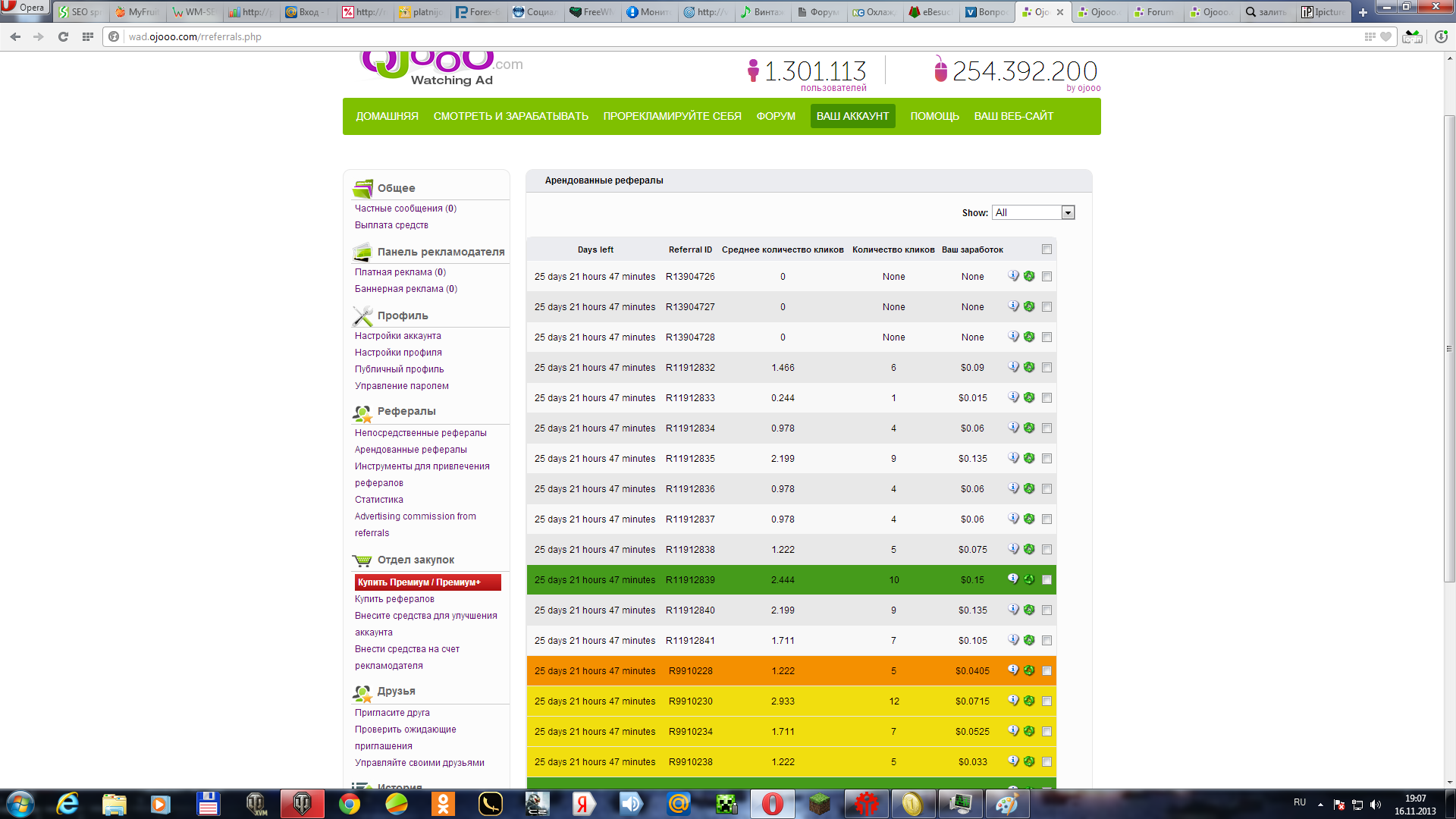Image resolution: width=1456 pixels, height=819 pixels.
Task: Open the Show filter dropdown set to All
Action: click(1033, 212)
